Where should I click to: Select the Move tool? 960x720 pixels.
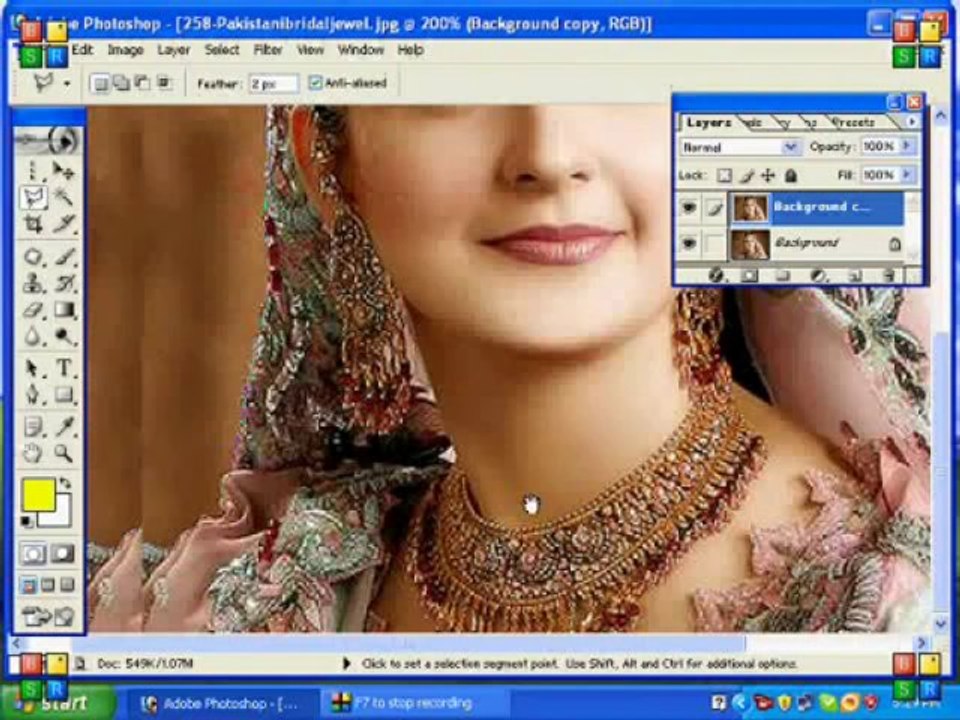[x=64, y=170]
